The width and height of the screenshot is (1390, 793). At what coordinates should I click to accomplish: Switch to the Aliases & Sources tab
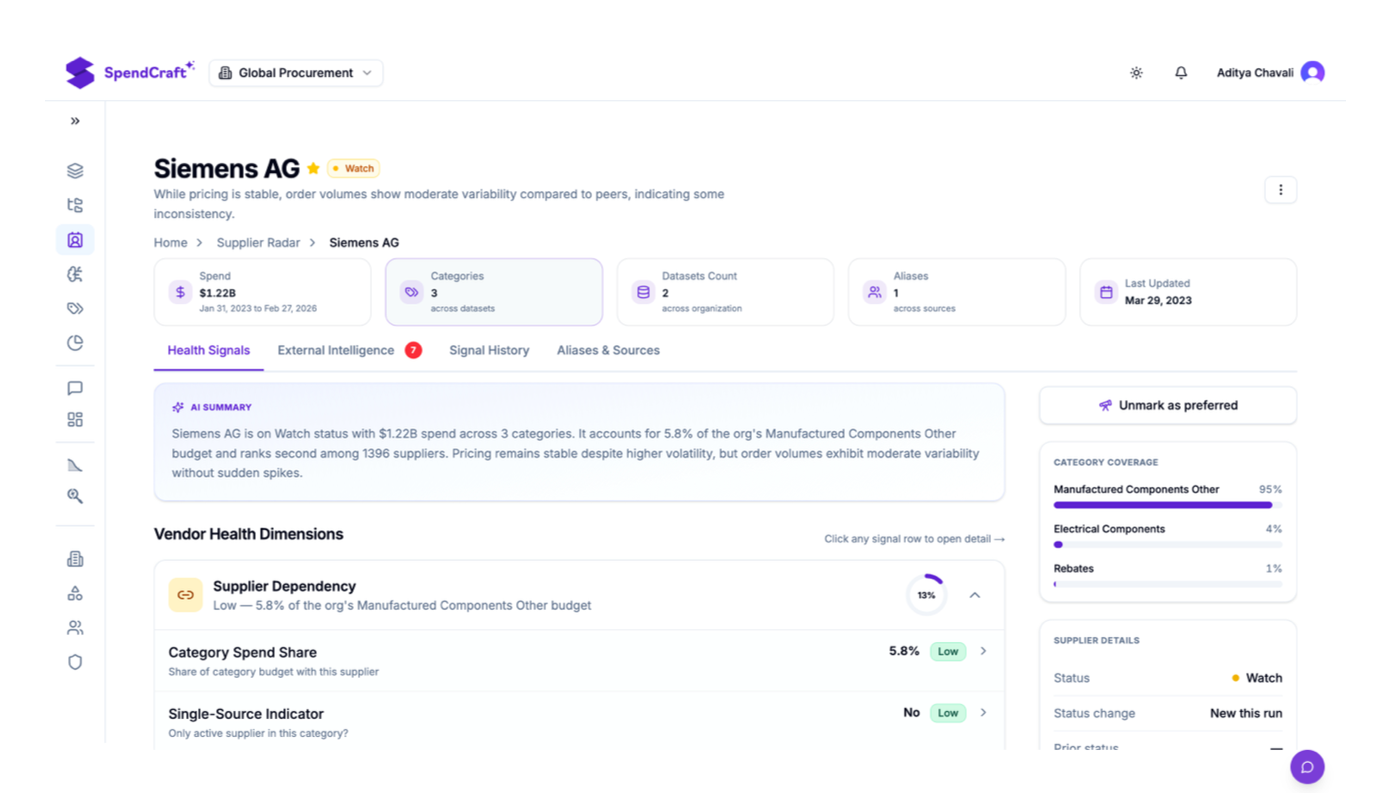pyautogui.click(x=608, y=351)
